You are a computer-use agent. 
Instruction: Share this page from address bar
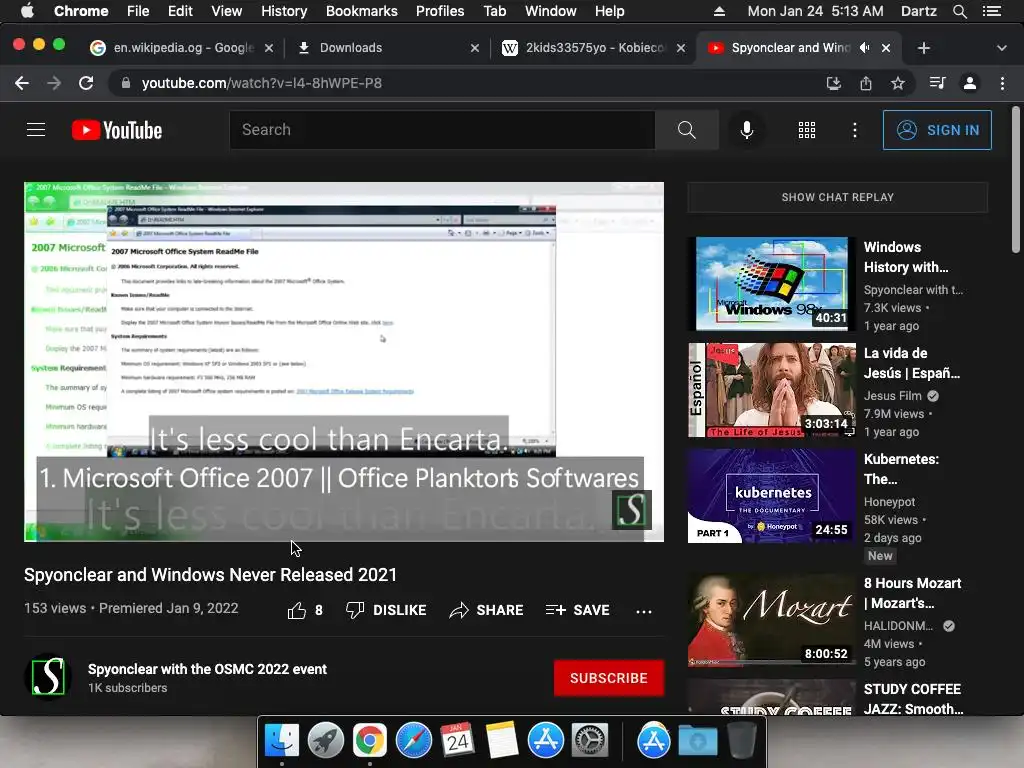click(865, 83)
